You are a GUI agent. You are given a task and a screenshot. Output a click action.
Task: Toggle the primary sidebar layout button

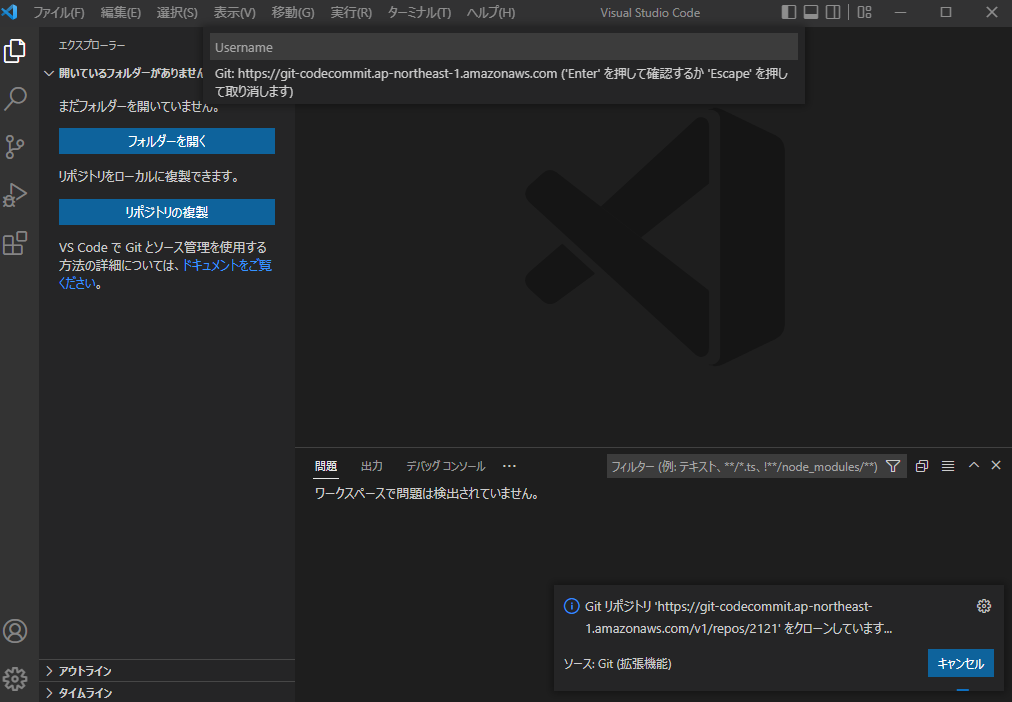789,13
